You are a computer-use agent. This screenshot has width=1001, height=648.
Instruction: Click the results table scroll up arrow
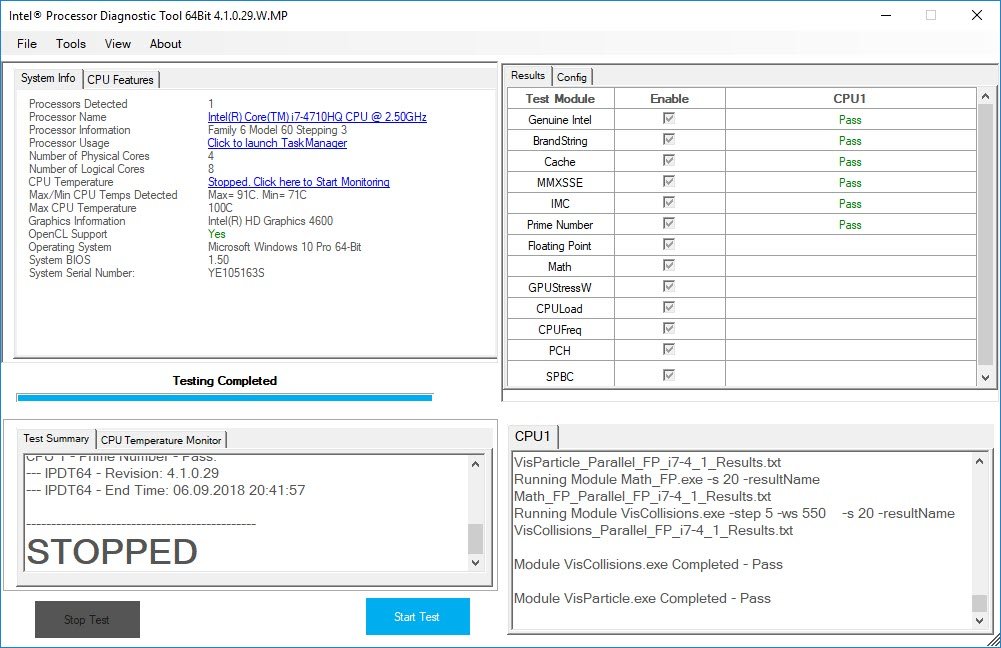coord(986,96)
